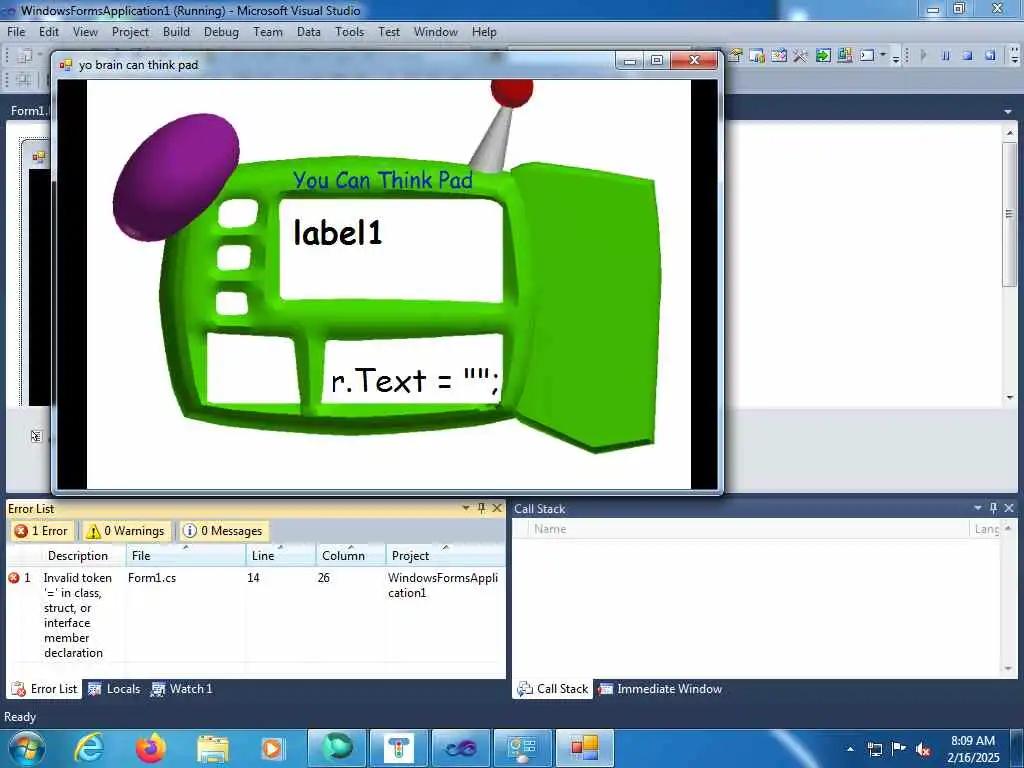1024x768 pixels.
Task: Sort error list by Column header
Action: (351, 556)
